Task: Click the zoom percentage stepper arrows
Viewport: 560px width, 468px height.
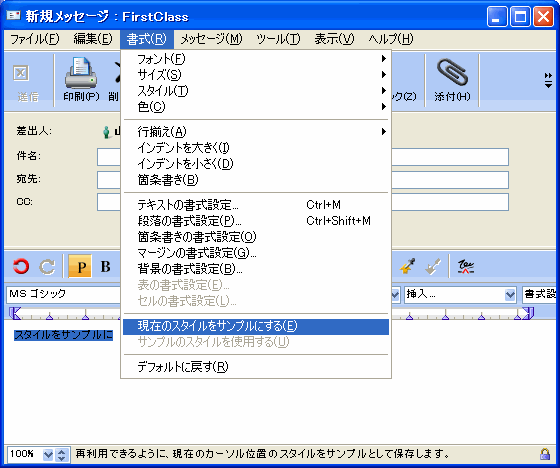Action: coord(62,455)
